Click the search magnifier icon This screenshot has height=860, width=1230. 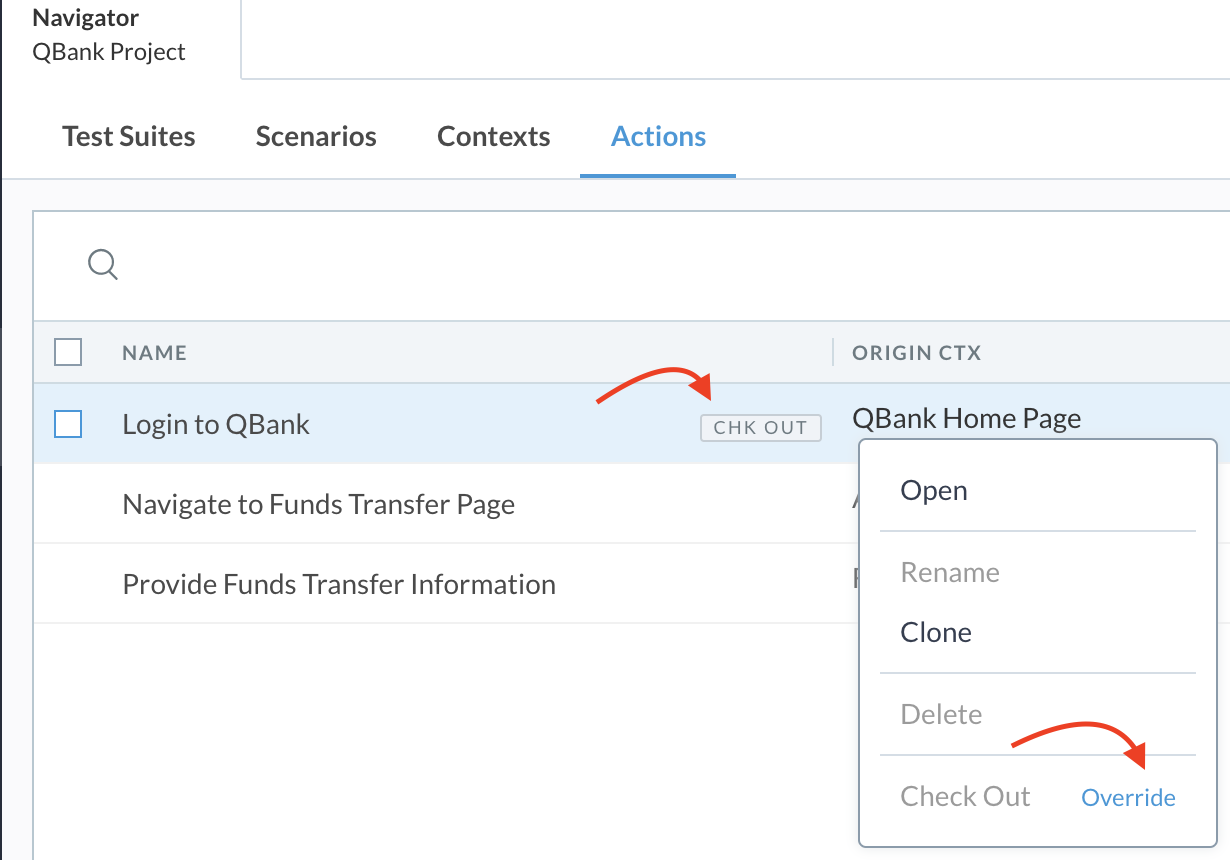(103, 264)
